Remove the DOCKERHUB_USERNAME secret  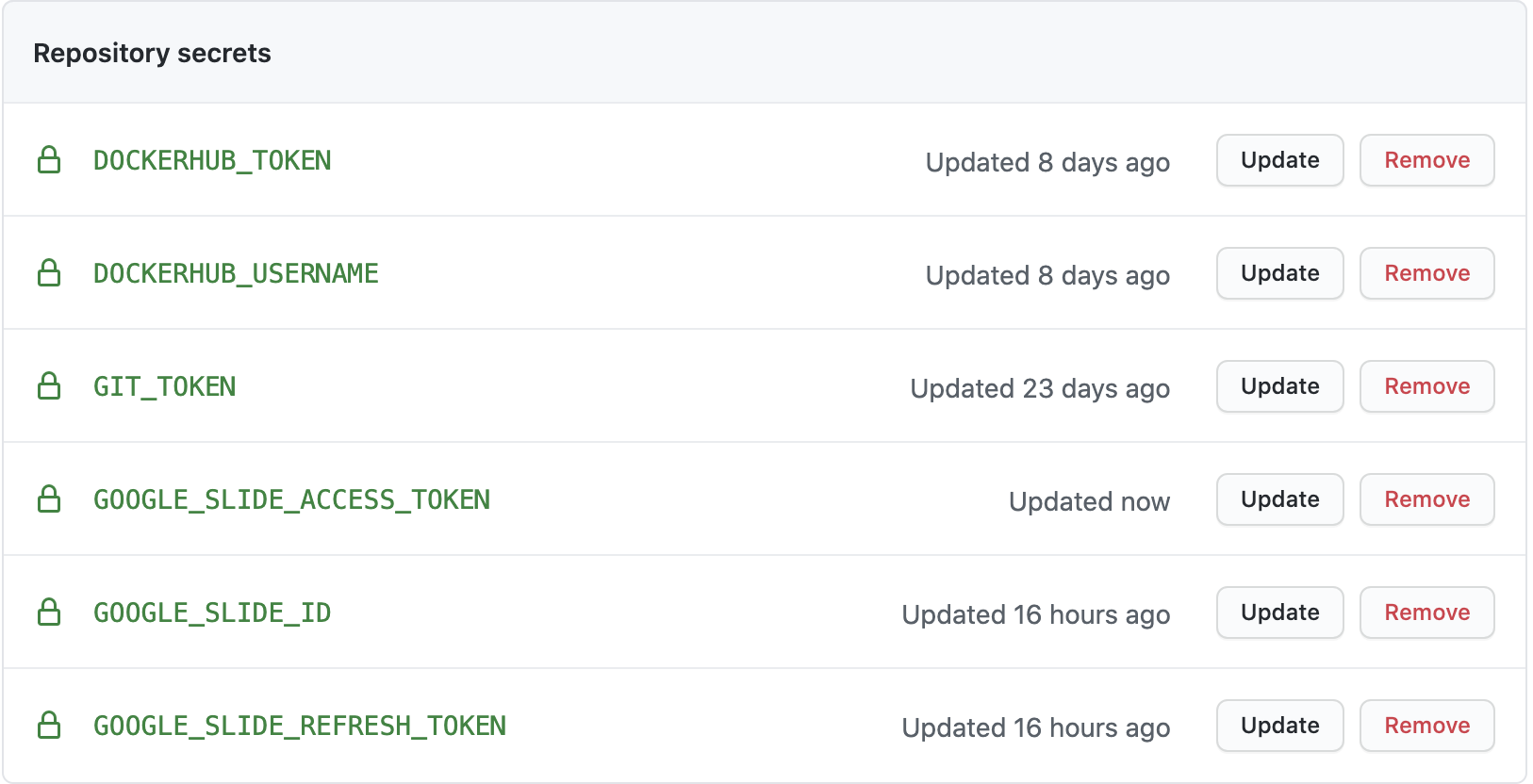(1426, 273)
